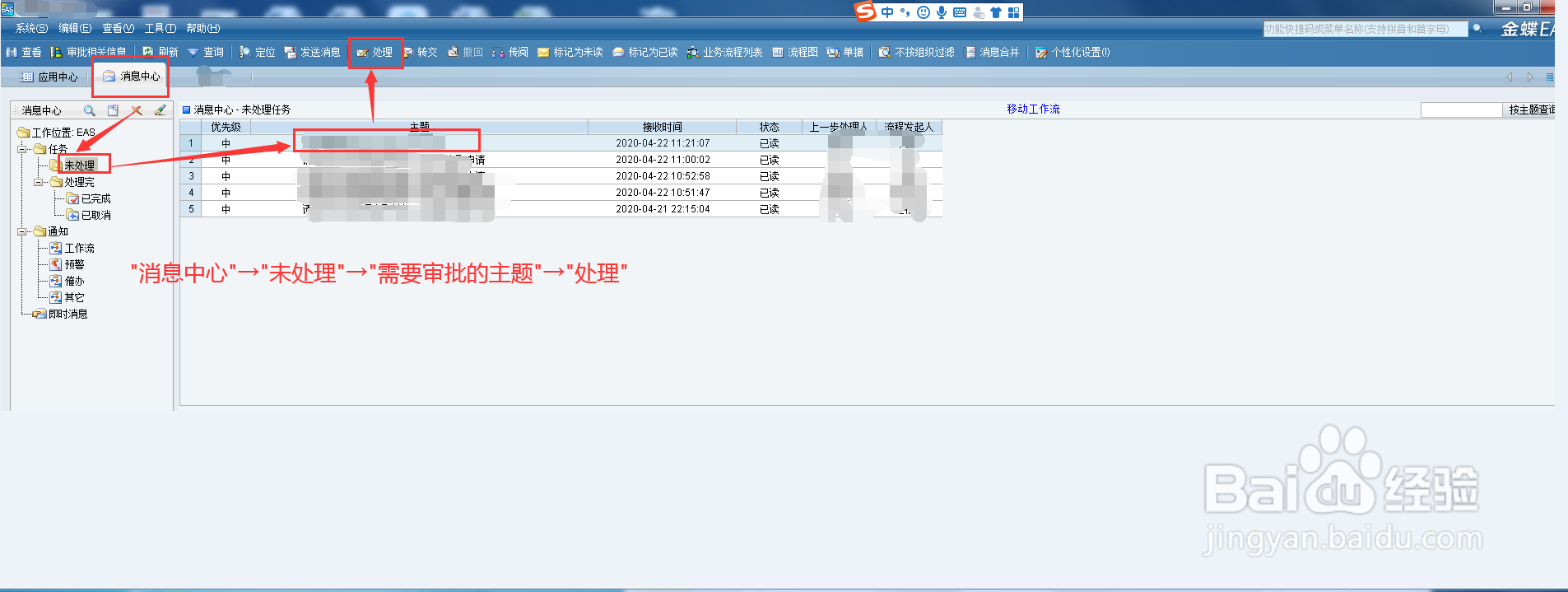The image size is (1568, 592).
Task: Click the 移动工作流 link
Action: (1033, 109)
